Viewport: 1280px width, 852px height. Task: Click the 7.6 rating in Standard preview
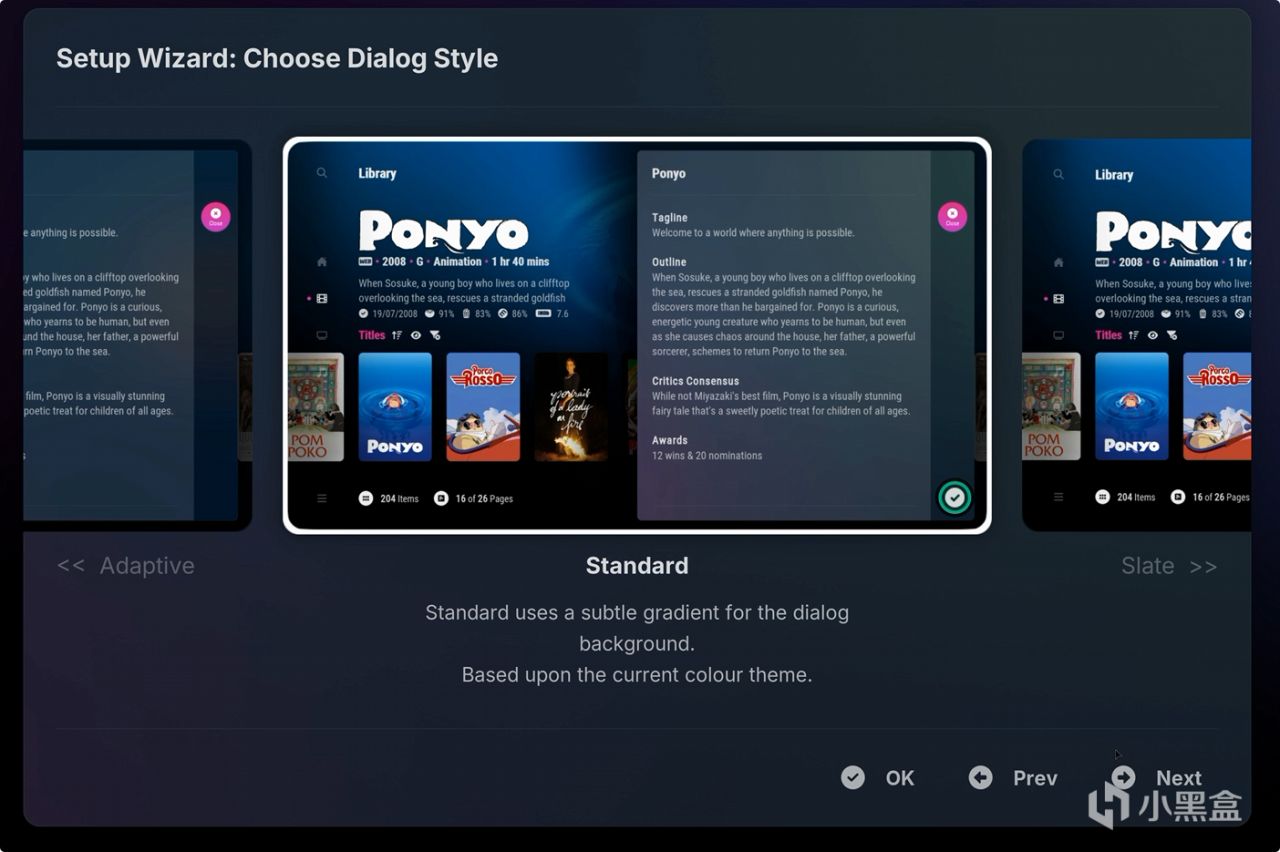click(562, 314)
